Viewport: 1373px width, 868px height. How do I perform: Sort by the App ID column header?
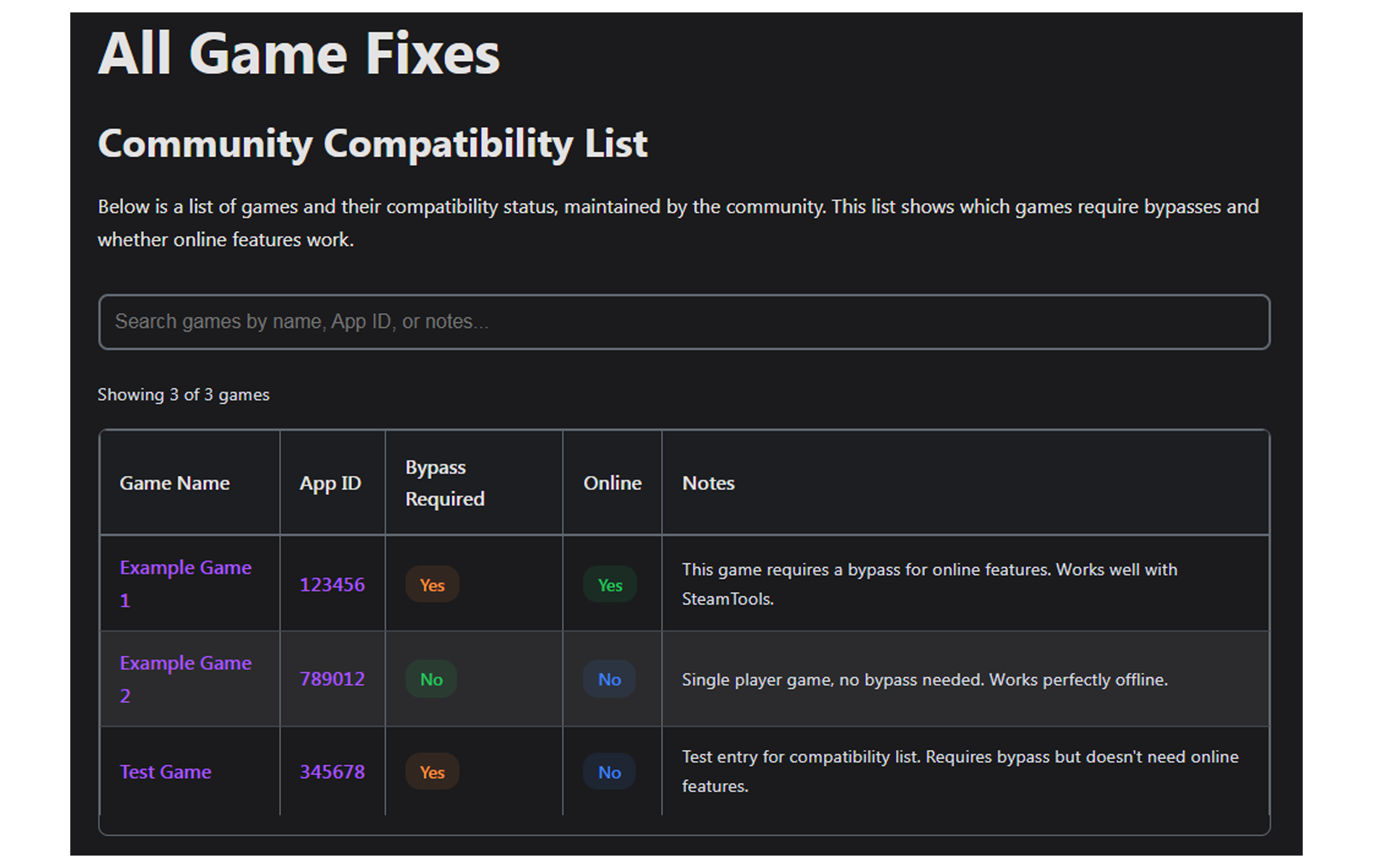coord(331,483)
